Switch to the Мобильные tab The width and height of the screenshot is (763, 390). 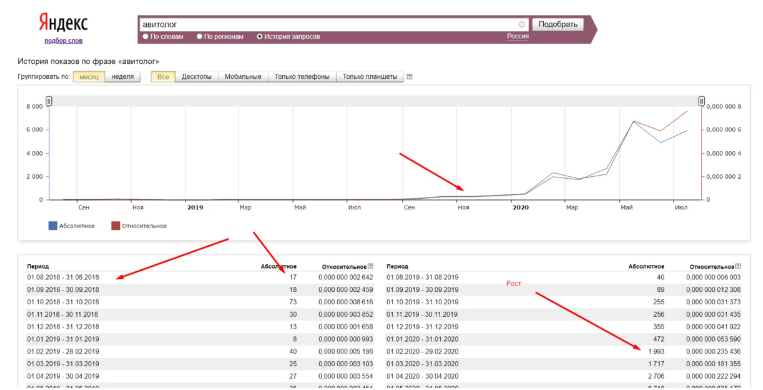tap(243, 77)
